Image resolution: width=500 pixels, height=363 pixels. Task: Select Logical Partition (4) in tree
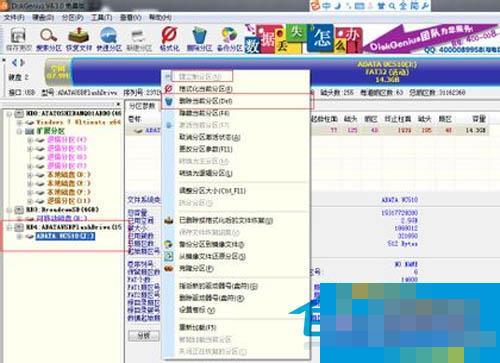tap(67, 140)
